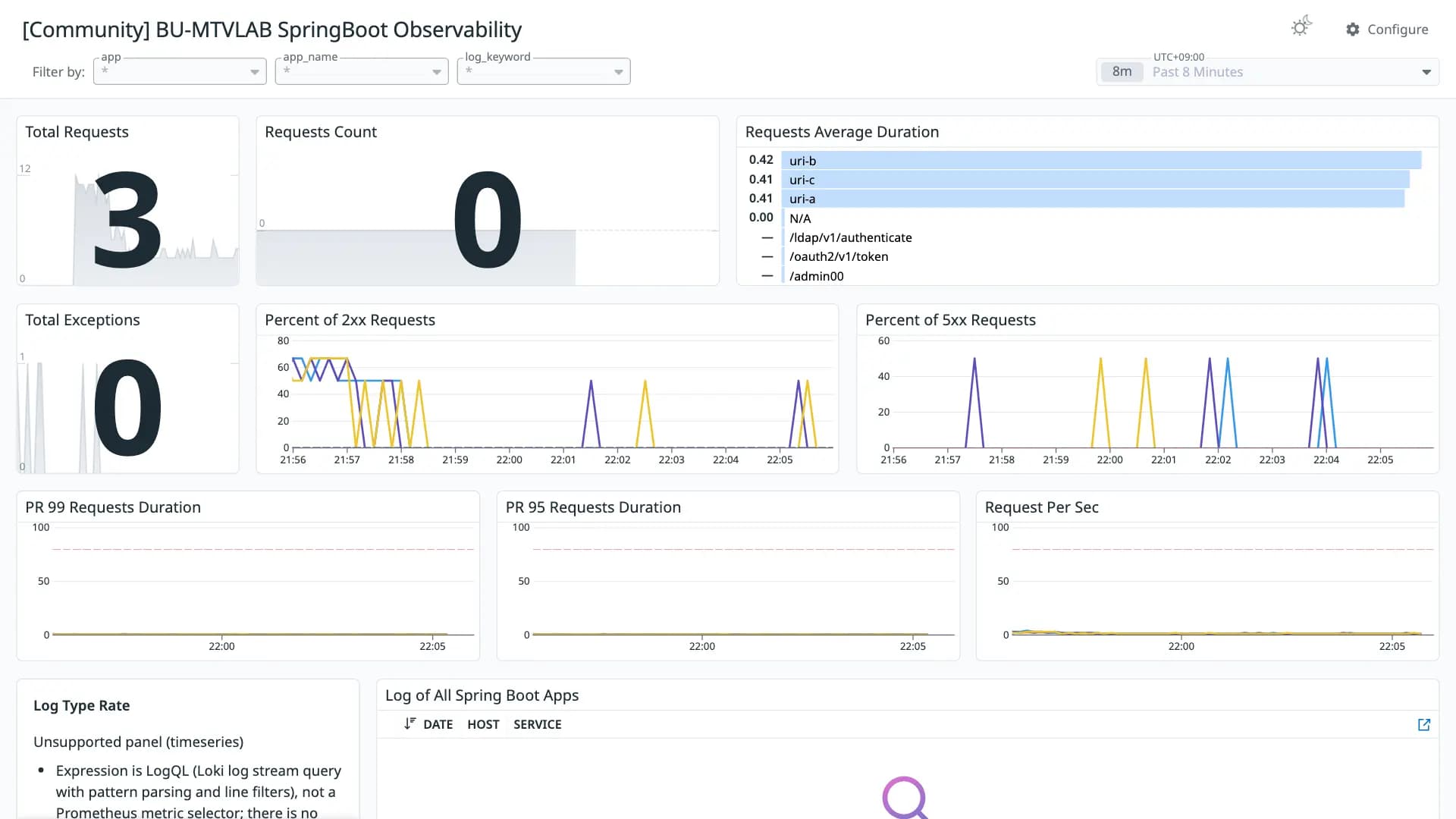The height and width of the screenshot is (819, 1456).
Task: Click the HOST column header
Action: pos(483,724)
